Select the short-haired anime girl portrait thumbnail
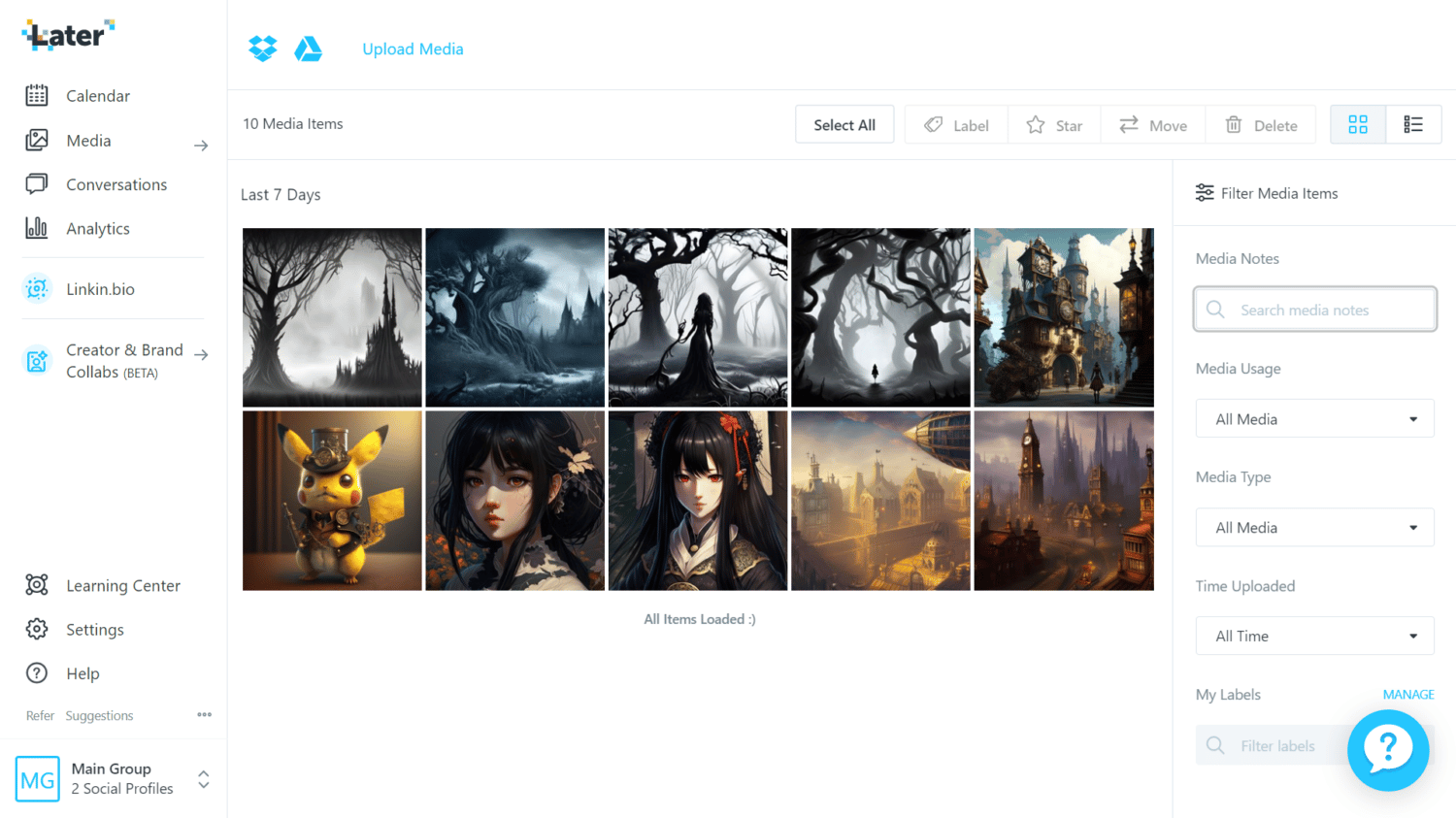The width and height of the screenshot is (1456, 818). point(514,501)
